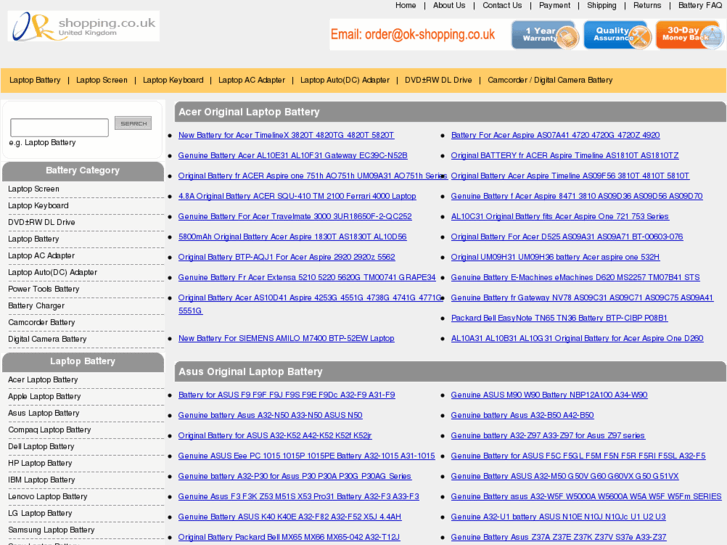This screenshot has height=545, width=727.
Task: Open Original Battery BTP-AQJ1 Acer Aspire 2920 link
Action: pos(287,257)
